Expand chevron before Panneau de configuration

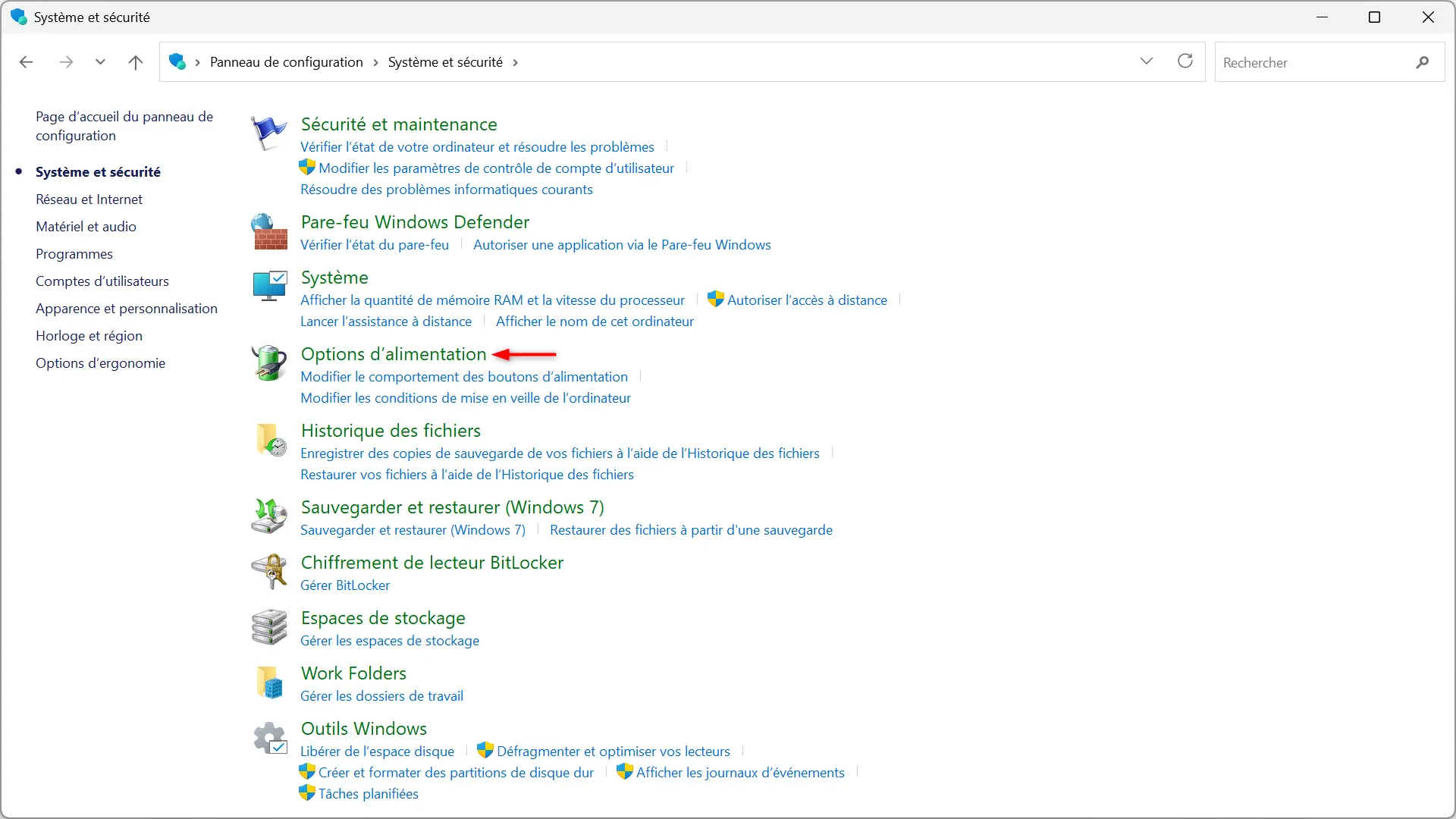pos(197,62)
